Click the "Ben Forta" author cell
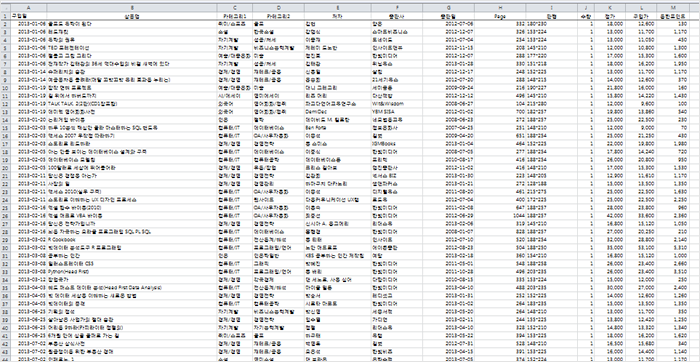 click(x=338, y=128)
